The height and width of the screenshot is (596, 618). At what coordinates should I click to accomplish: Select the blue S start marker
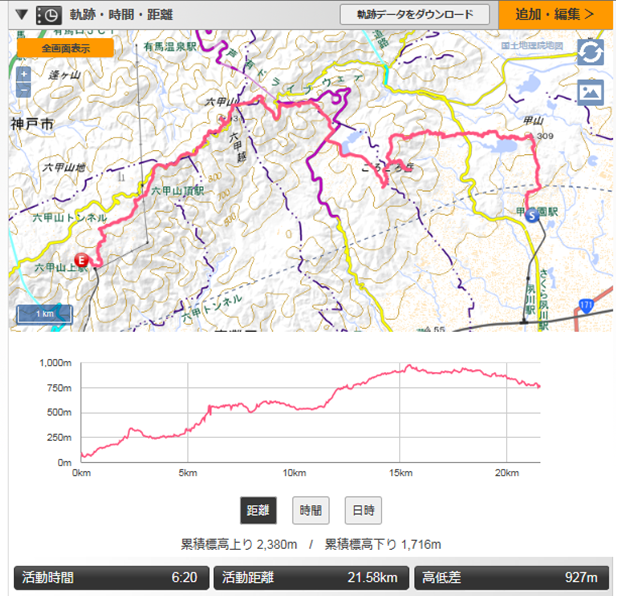coord(532,213)
